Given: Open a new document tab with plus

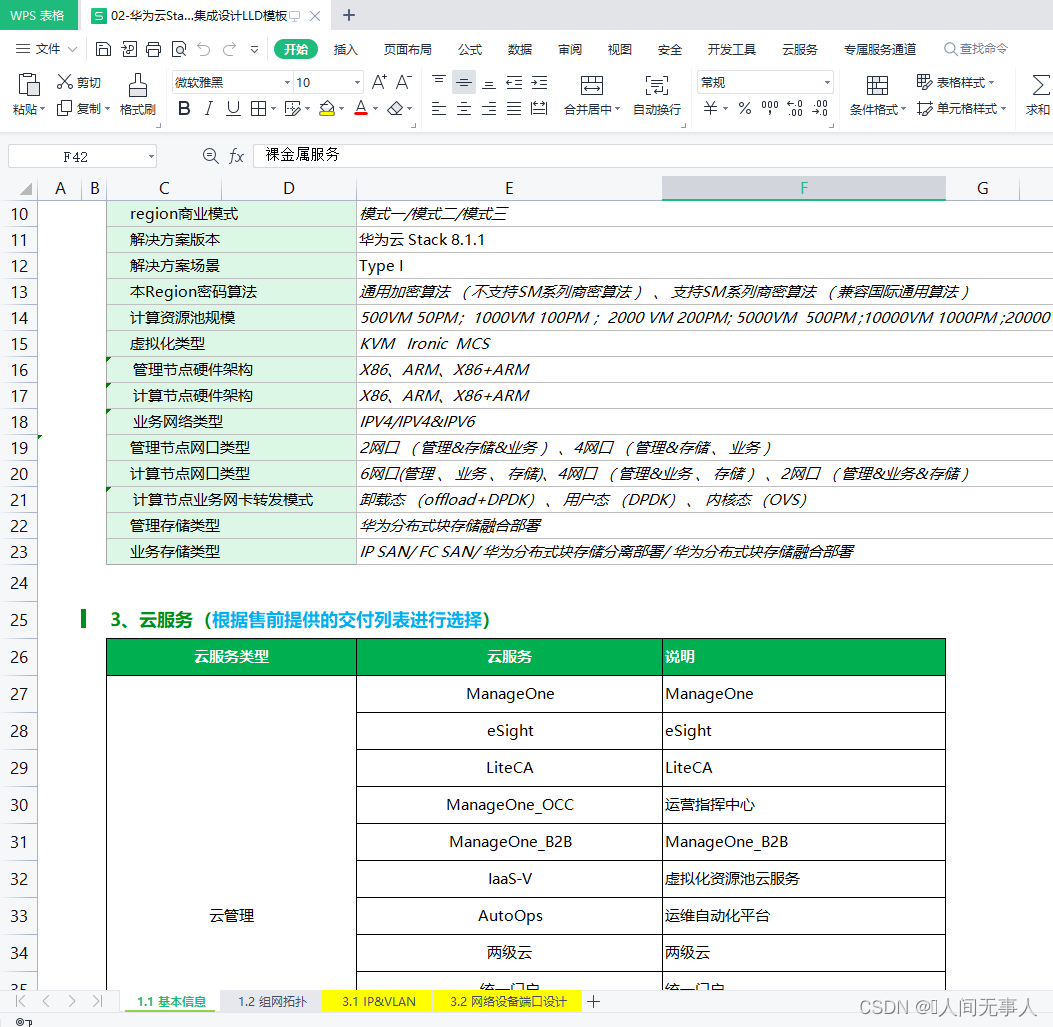Looking at the screenshot, I should (349, 15).
